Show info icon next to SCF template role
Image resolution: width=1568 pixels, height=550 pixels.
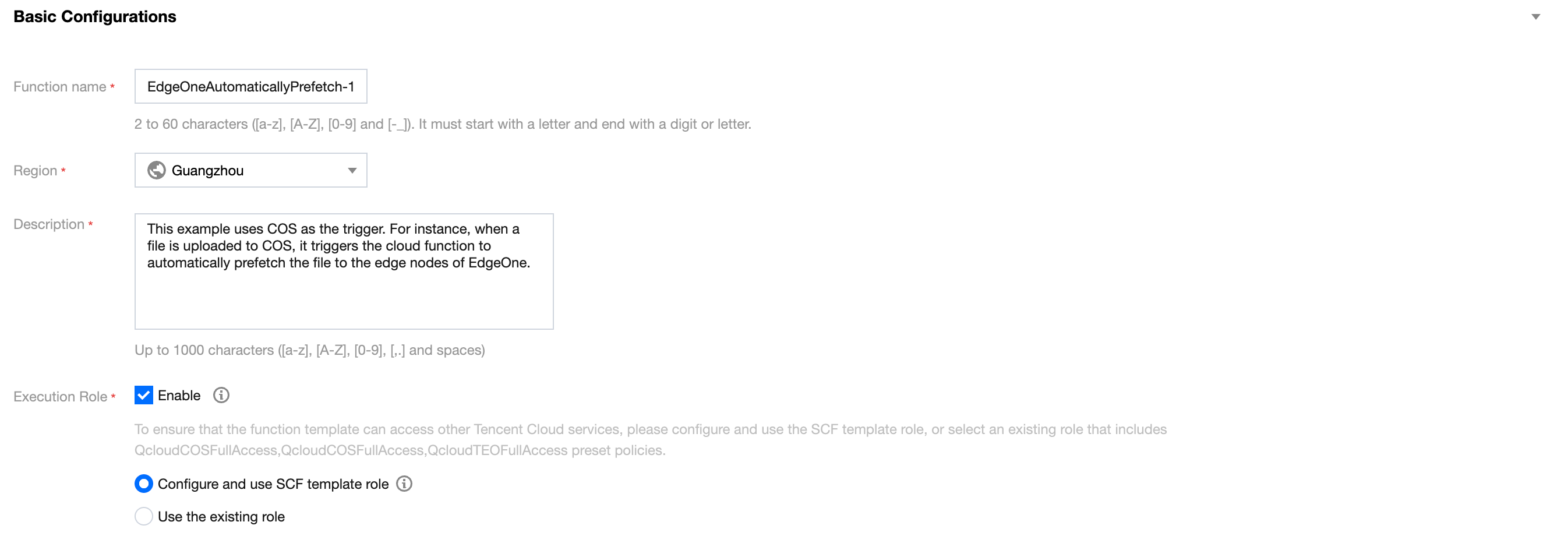pyautogui.click(x=404, y=484)
